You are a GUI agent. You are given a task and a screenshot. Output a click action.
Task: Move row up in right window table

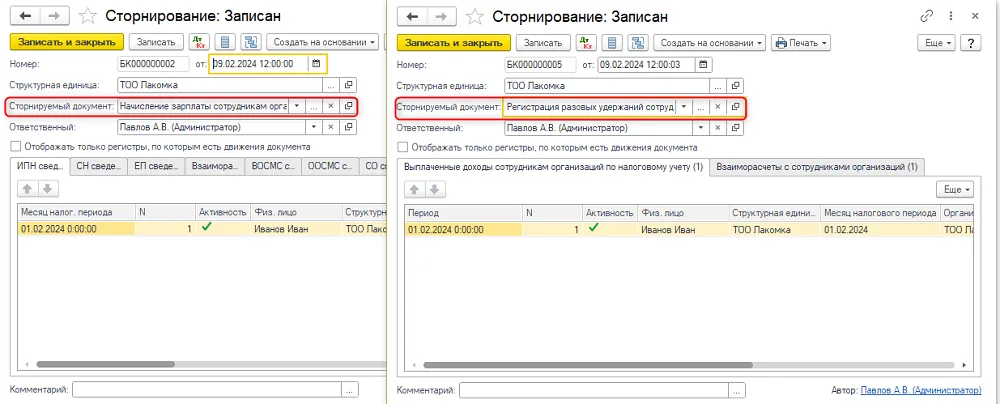point(415,190)
